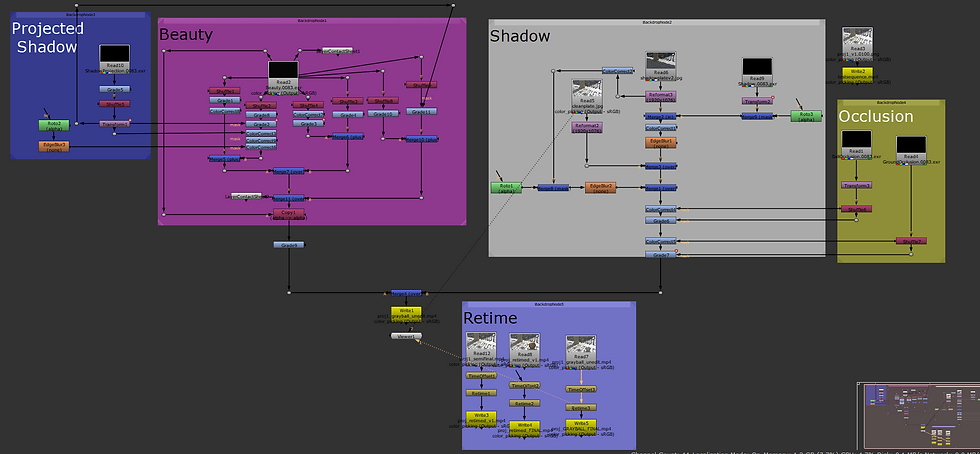Select the Transform1 node
The image size is (980, 454).
coord(114,124)
